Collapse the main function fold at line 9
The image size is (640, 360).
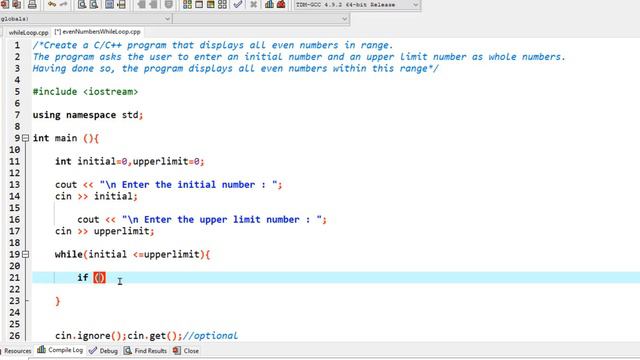point(25,138)
